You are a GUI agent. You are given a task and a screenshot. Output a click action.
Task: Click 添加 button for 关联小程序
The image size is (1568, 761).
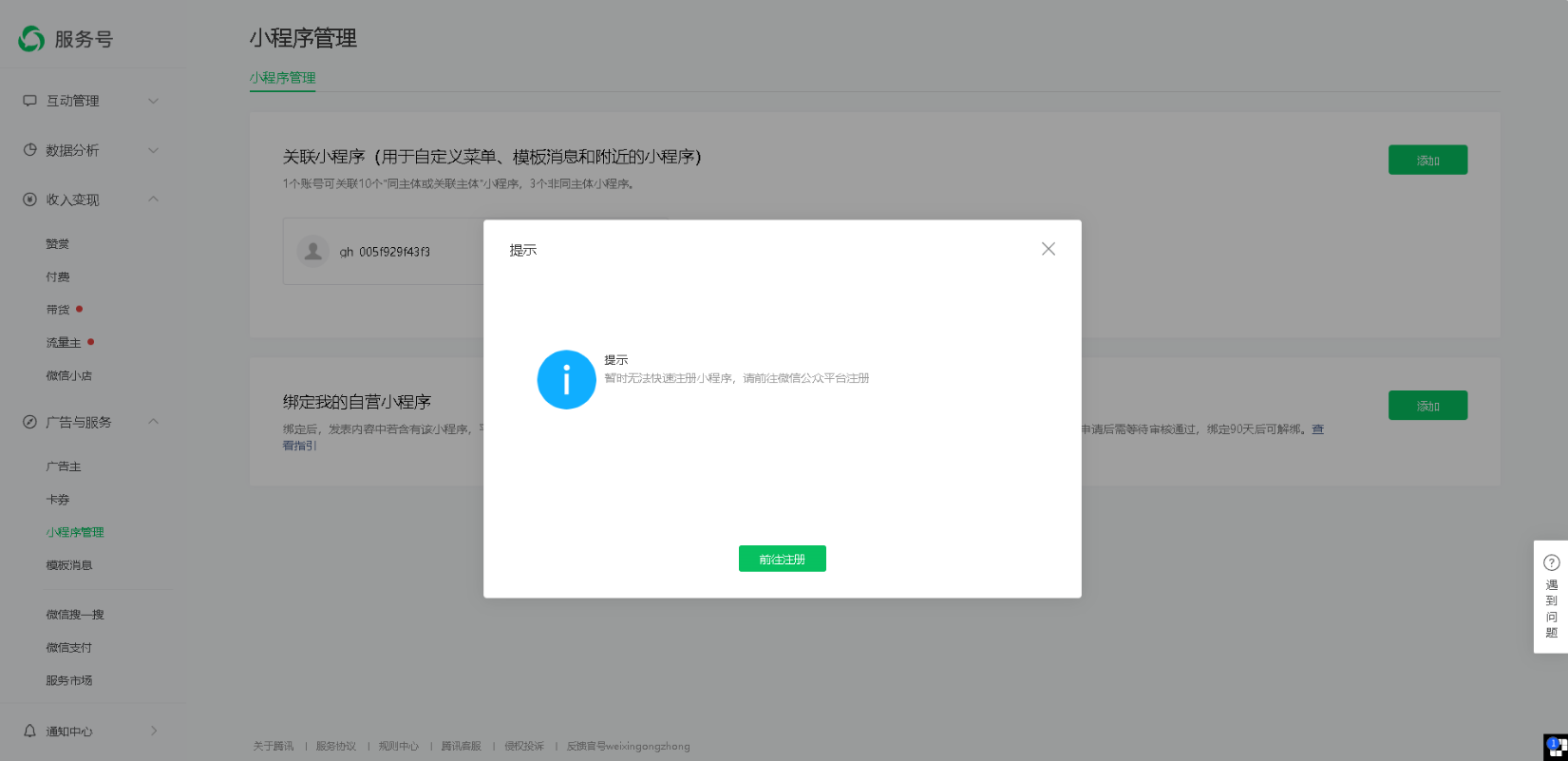1427,160
